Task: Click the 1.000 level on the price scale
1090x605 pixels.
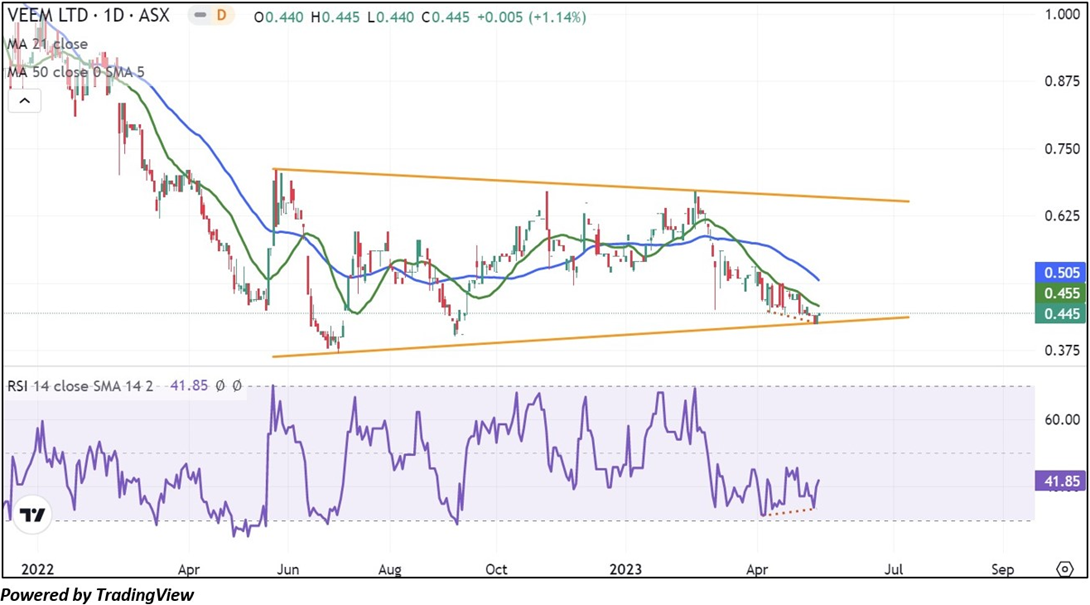Action: tap(1061, 15)
